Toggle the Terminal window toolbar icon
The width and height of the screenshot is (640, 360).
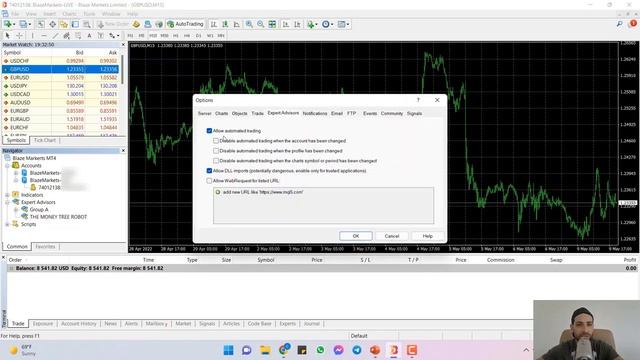[x=75, y=24]
